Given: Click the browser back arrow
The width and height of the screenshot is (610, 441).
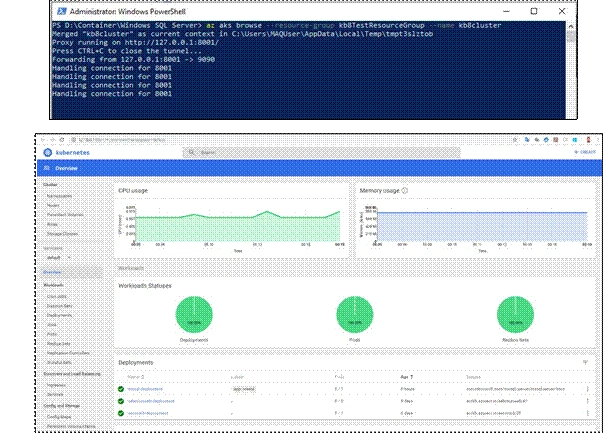Looking at the screenshot, I should [x=42, y=140].
